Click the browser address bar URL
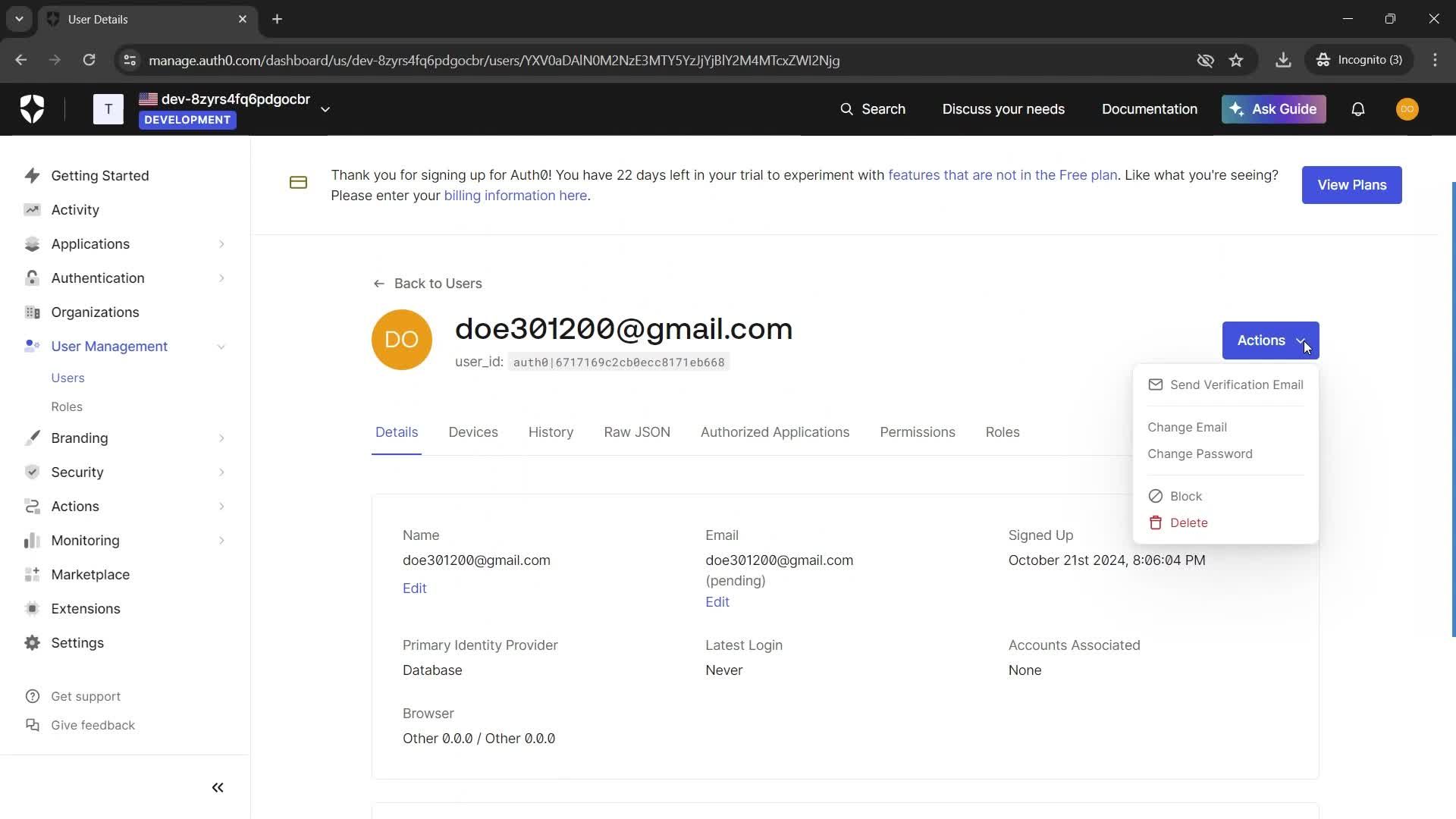Screen dimensions: 1456x819 [x=494, y=60]
